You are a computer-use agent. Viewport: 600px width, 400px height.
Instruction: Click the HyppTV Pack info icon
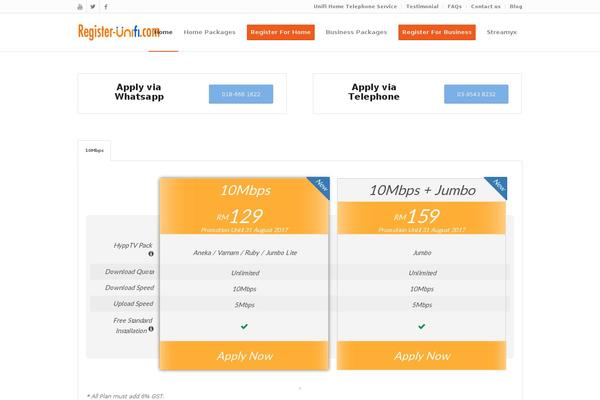[151, 254]
